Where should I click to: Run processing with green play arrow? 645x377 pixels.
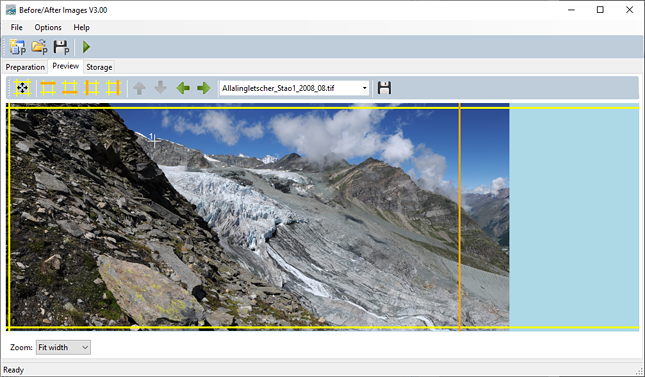86,47
